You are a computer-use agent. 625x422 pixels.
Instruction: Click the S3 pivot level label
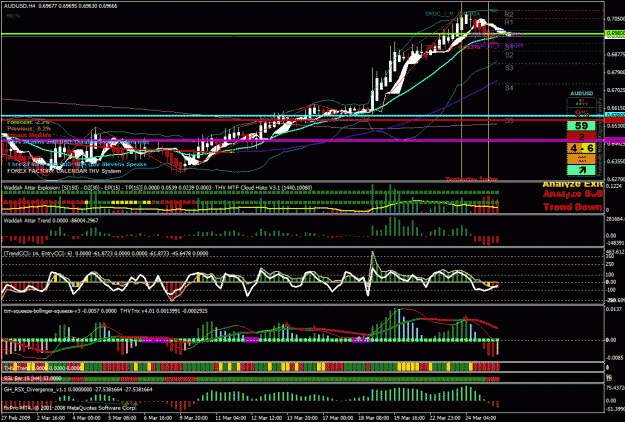pos(509,68)
